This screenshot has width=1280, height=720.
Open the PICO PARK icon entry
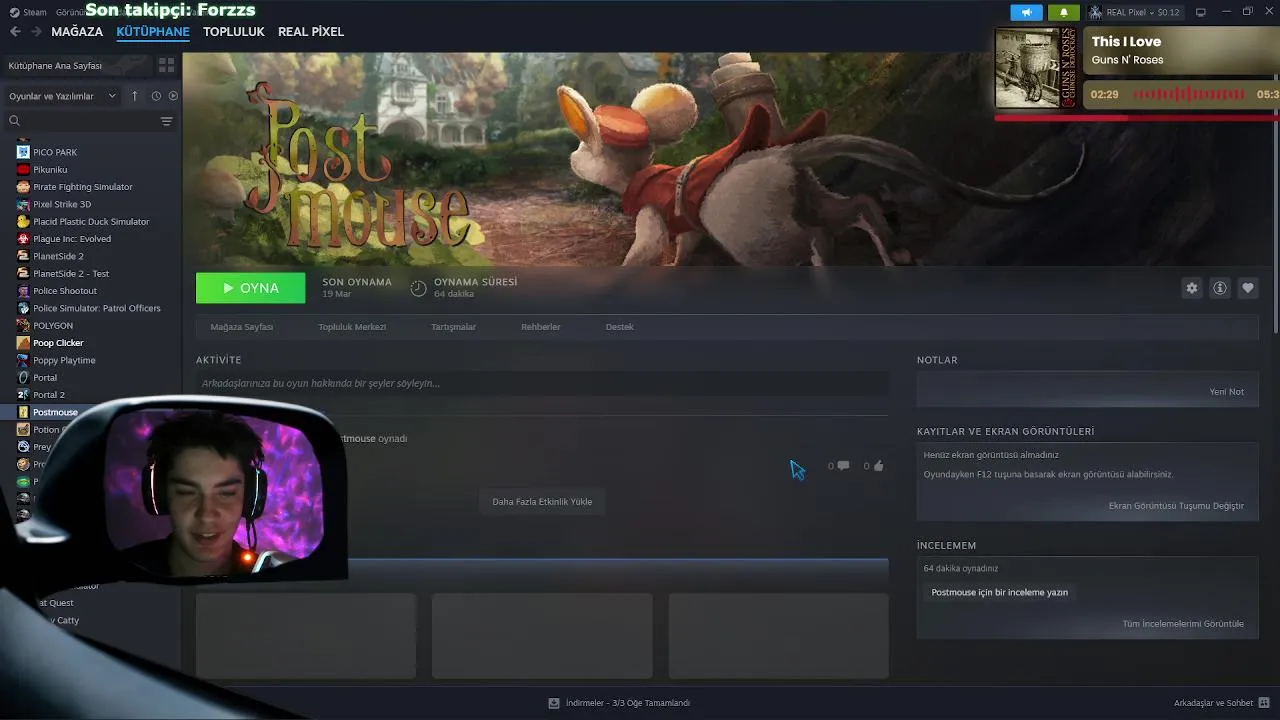[x=23, y=152]
